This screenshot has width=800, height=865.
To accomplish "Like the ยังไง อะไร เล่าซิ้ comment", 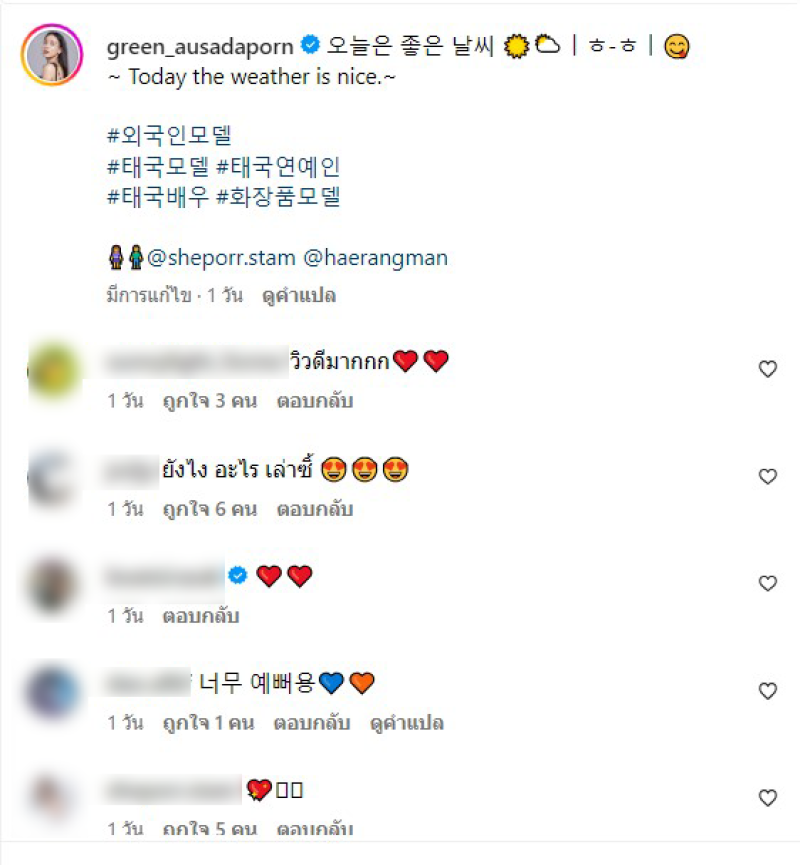I will (767, 476).
